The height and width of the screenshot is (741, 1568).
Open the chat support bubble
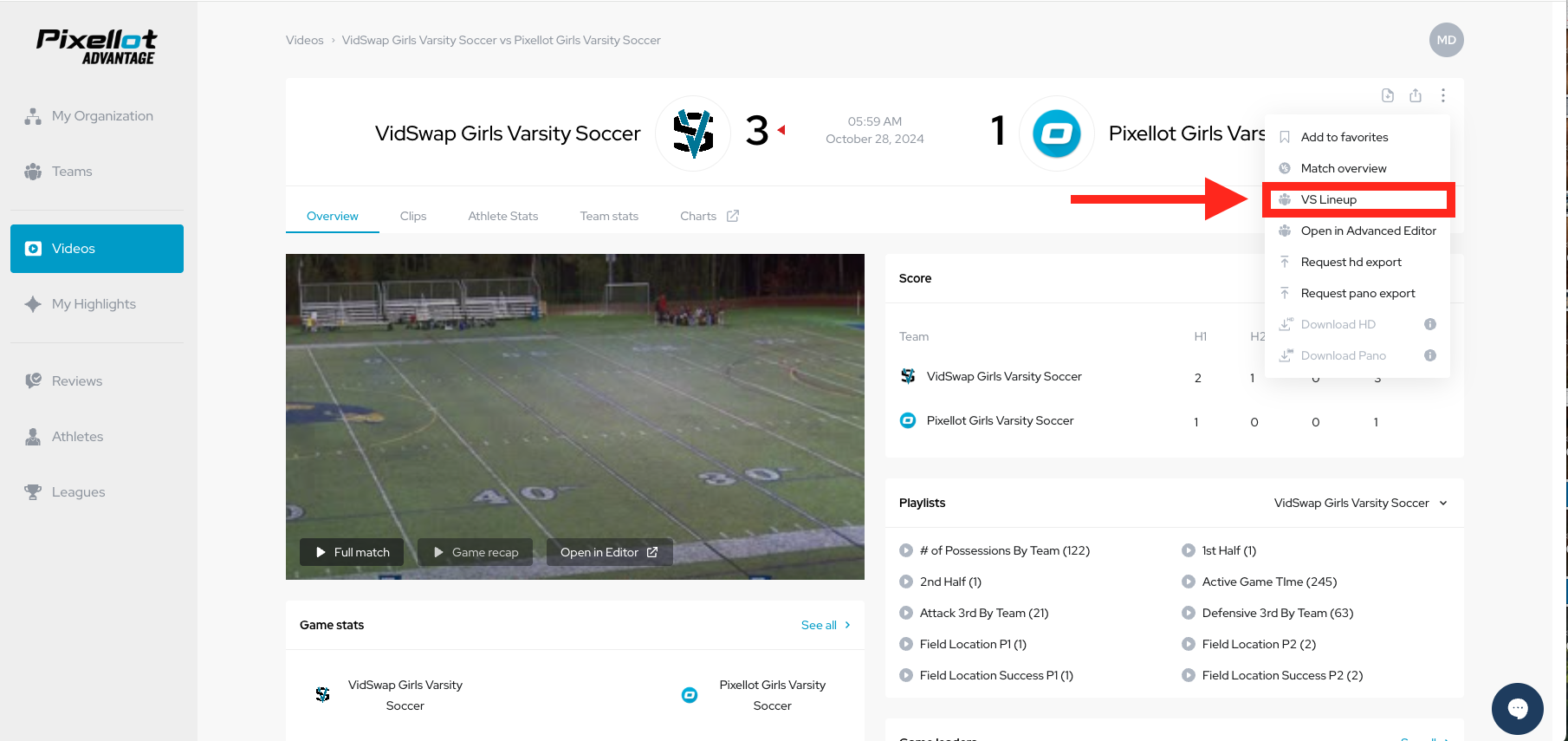1518,709
